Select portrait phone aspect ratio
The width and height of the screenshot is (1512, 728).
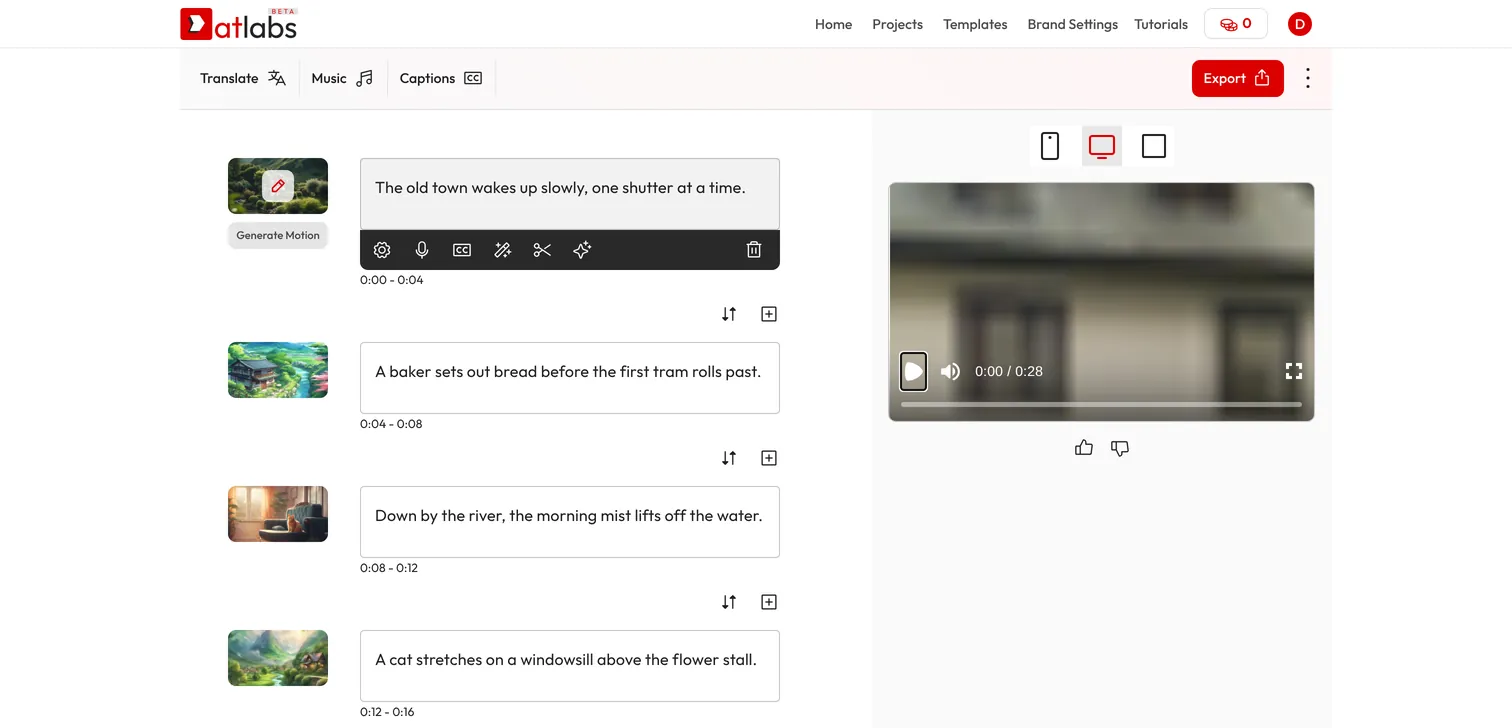point(1050,146)
